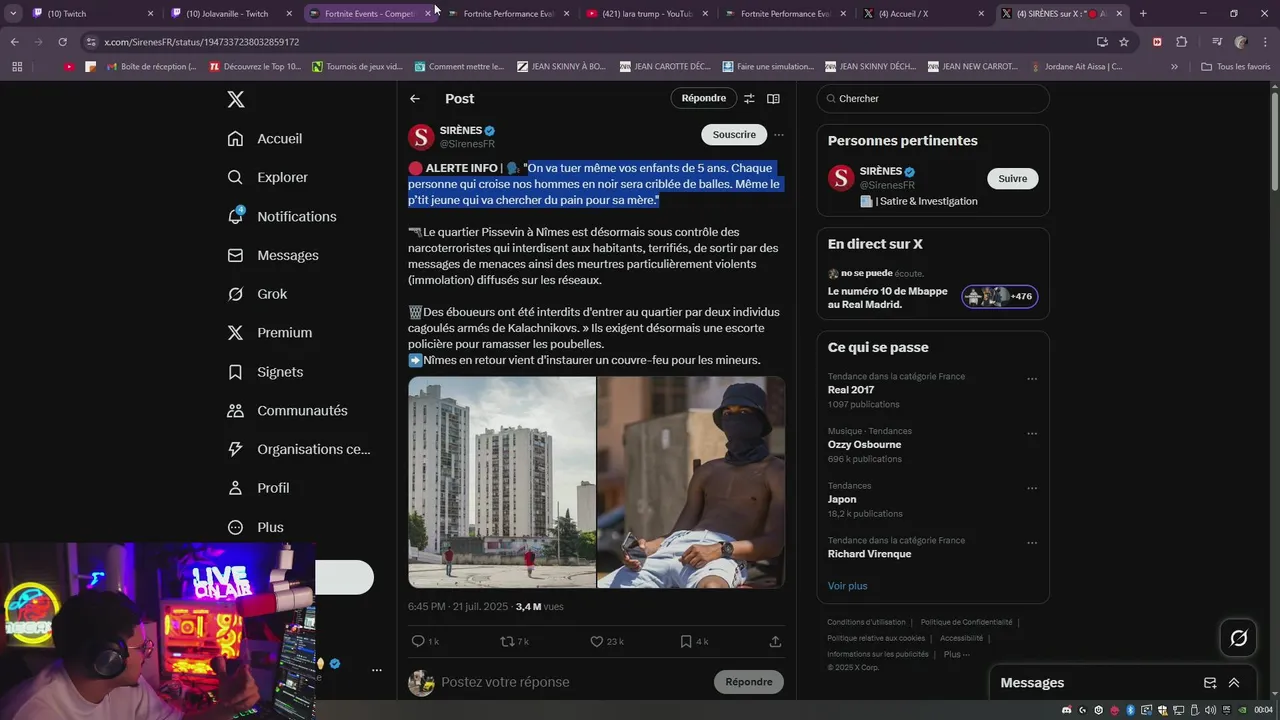
Task: Open the tower blocks photo
Action: 502,482
